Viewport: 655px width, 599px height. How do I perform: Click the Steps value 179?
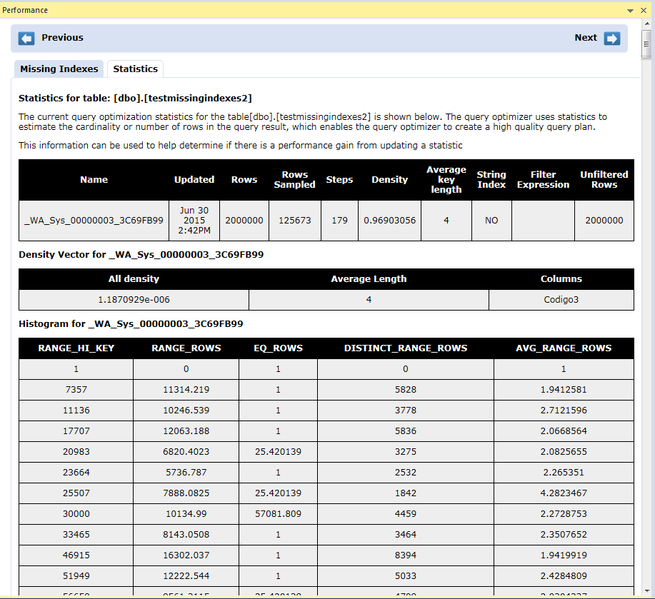tap(340, 221)
